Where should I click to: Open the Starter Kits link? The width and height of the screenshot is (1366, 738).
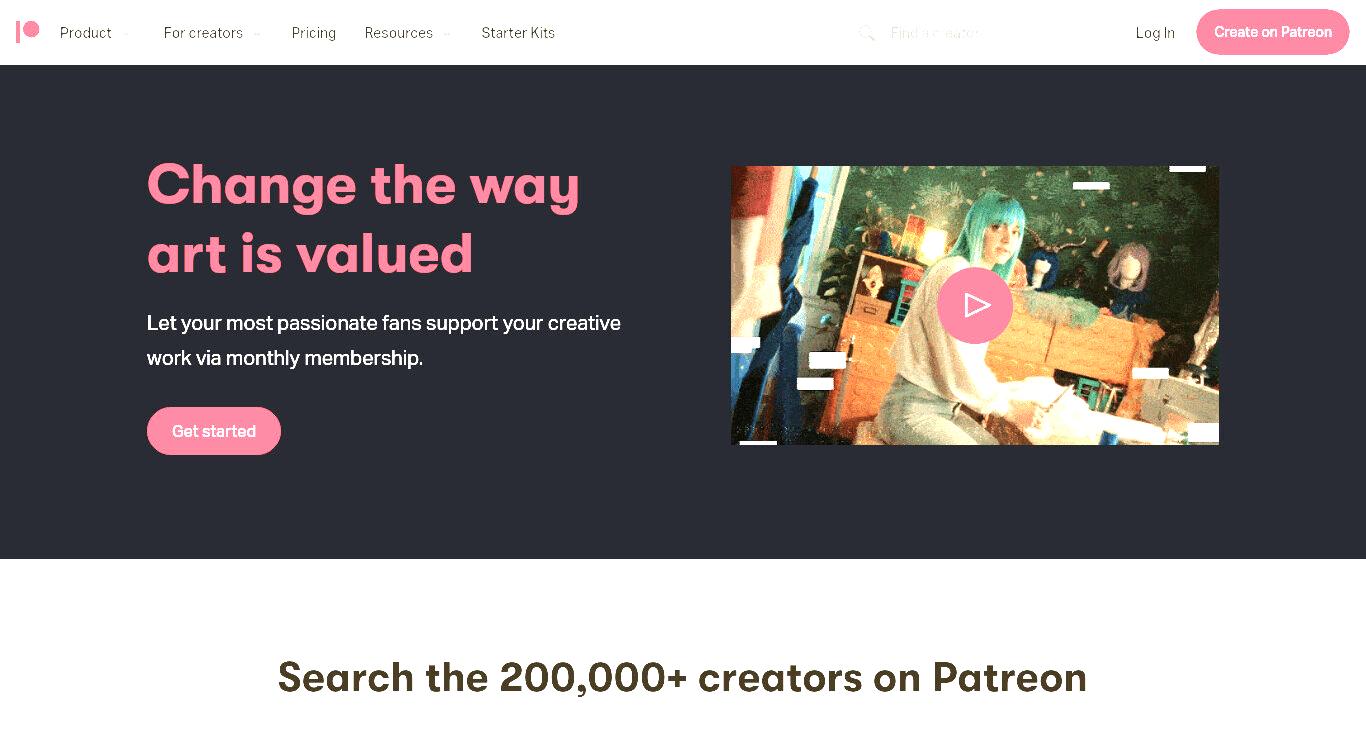(x=518, y=33)
